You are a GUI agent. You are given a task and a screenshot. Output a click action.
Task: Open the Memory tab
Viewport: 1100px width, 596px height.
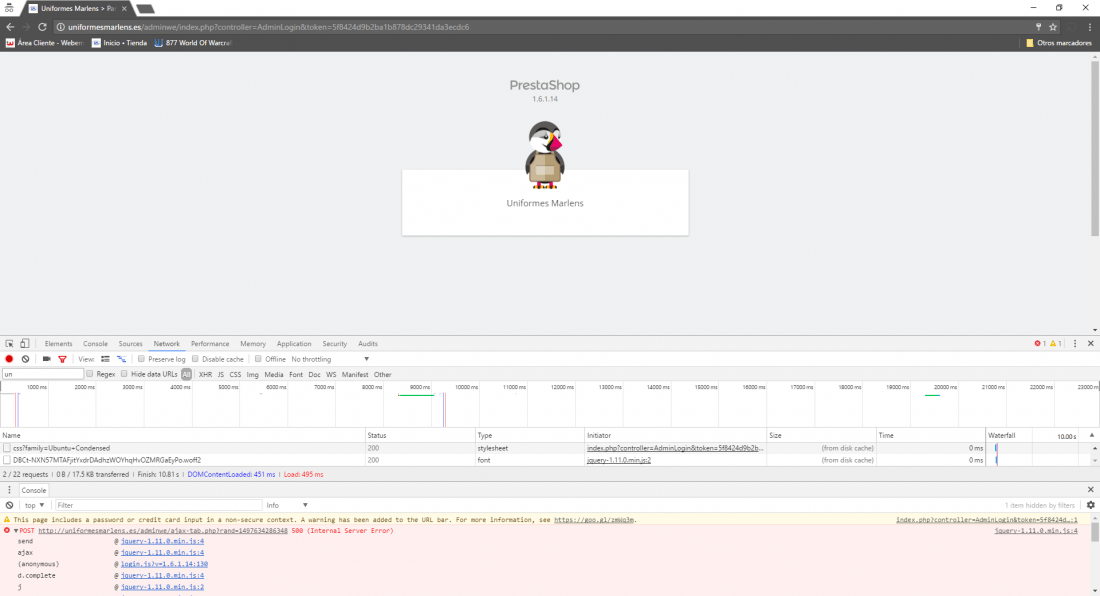click(253, 344)
